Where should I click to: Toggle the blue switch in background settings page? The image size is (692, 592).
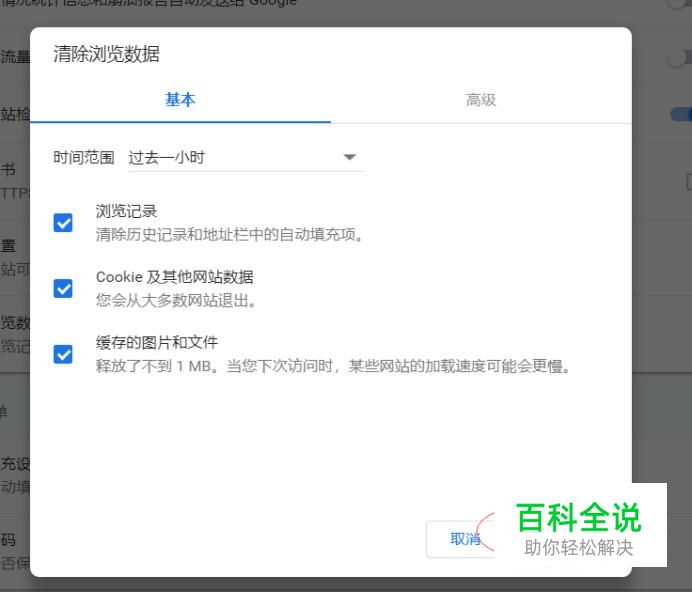[681, 114]
